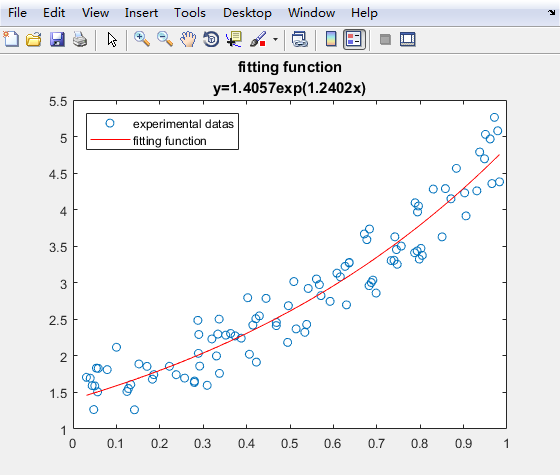Image resolution: width=560 pixels, height=475 pixels.
Task: Toggle the Data Cursor tool
Action: pyautogui.click(x=234, y=39)
